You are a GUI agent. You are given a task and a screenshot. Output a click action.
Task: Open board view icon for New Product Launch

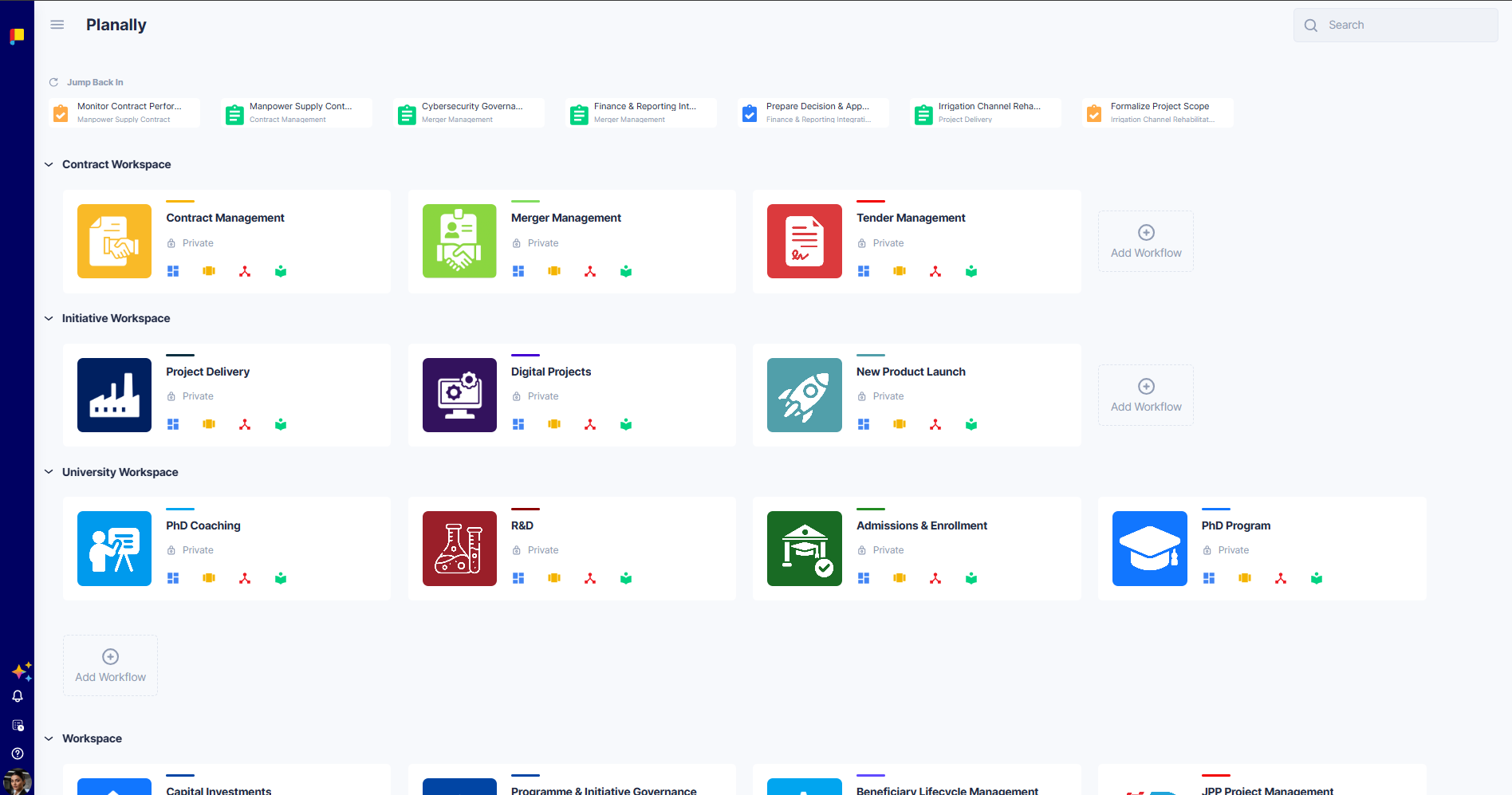(864, 424)
